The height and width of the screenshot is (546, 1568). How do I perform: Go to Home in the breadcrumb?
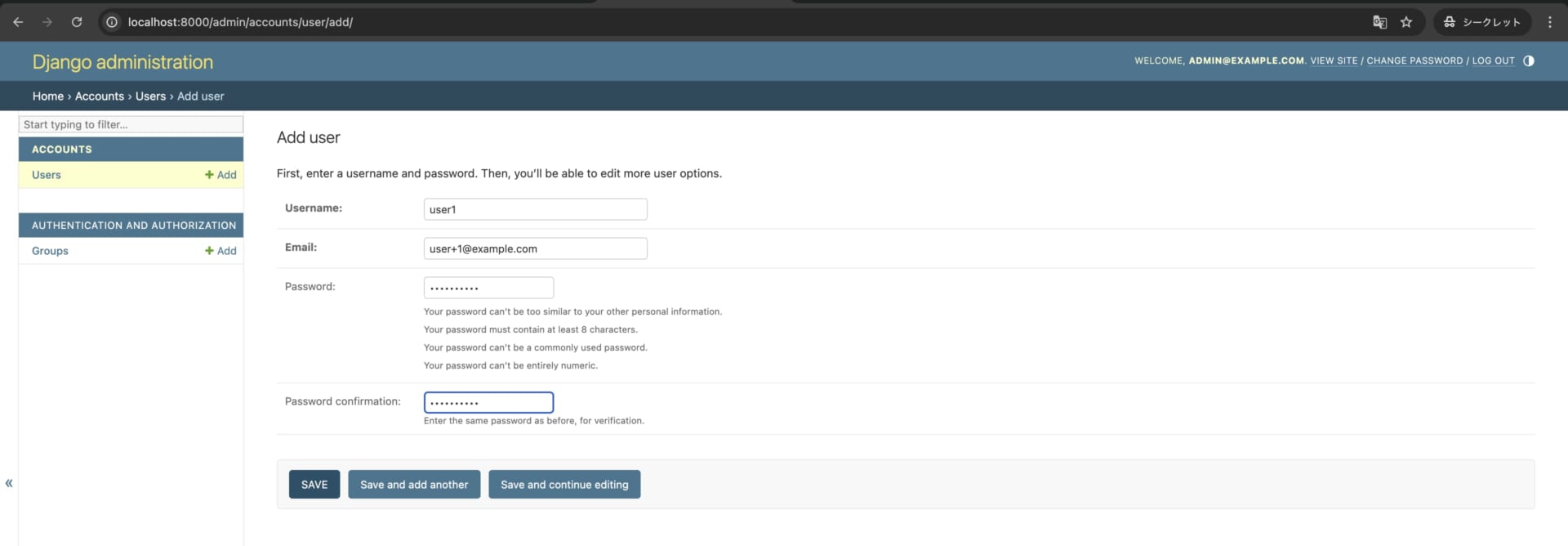click(x=48, y=96)
